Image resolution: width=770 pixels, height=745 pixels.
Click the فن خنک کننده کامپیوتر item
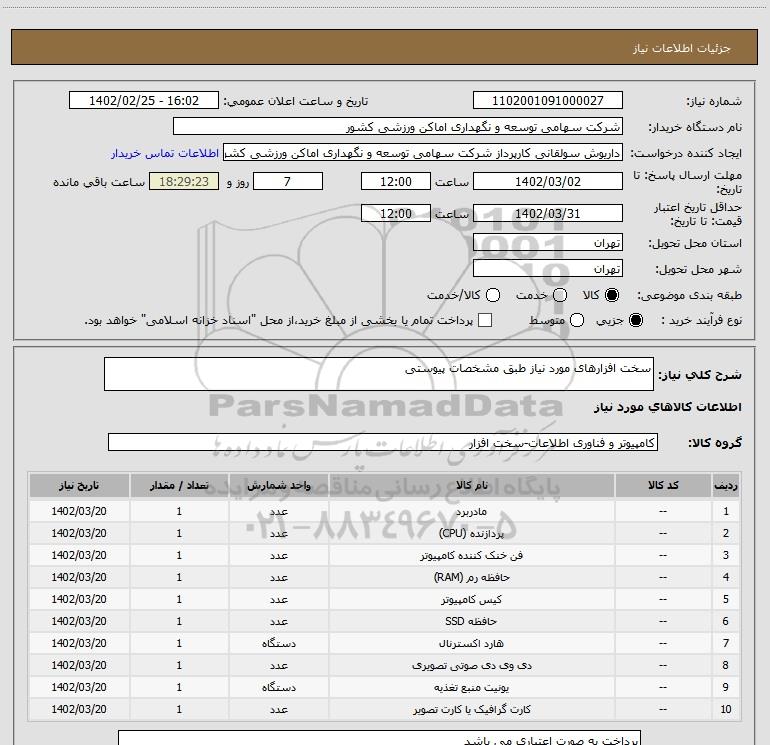tap(471, 555)
